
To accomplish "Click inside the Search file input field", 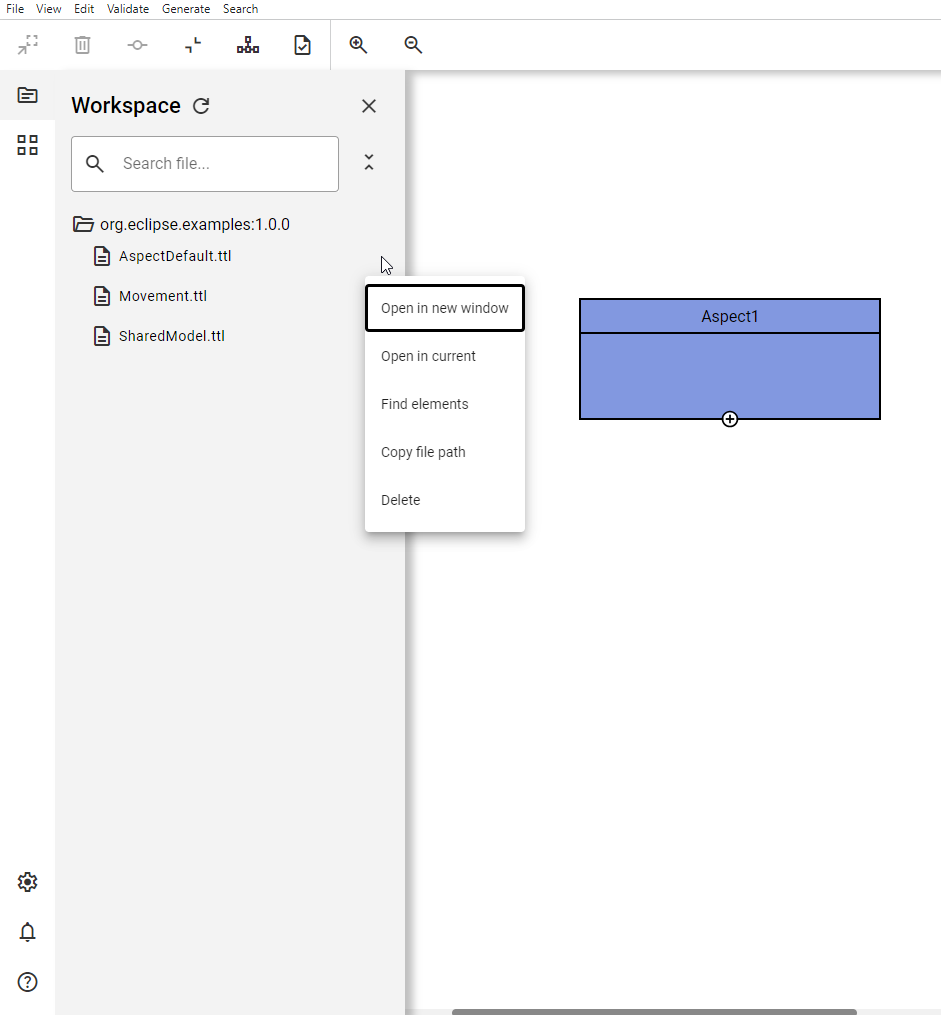I will [x=205, y=163].
